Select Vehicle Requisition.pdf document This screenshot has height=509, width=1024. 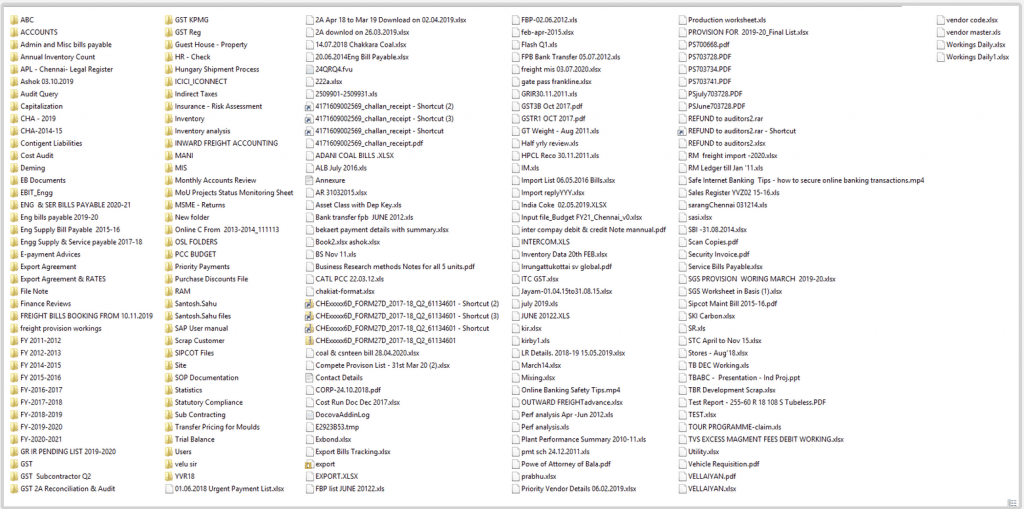(724, 464)
